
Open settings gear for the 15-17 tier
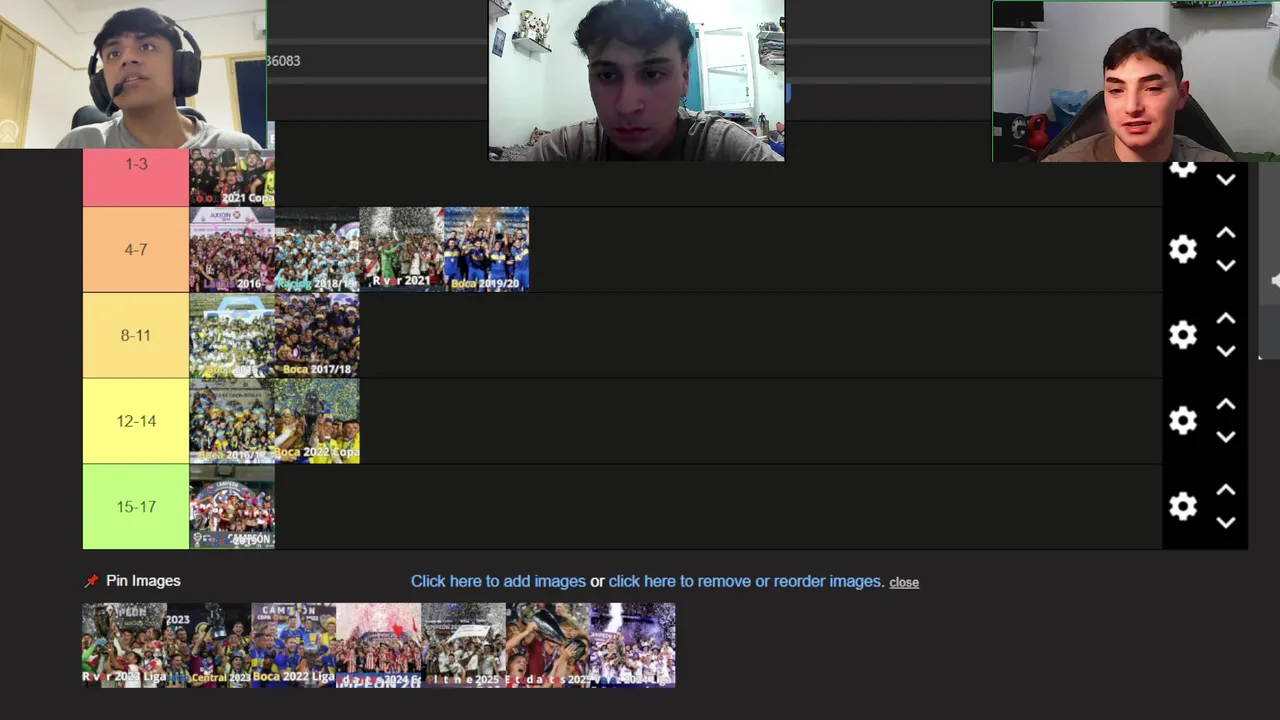coord(1183,507)
